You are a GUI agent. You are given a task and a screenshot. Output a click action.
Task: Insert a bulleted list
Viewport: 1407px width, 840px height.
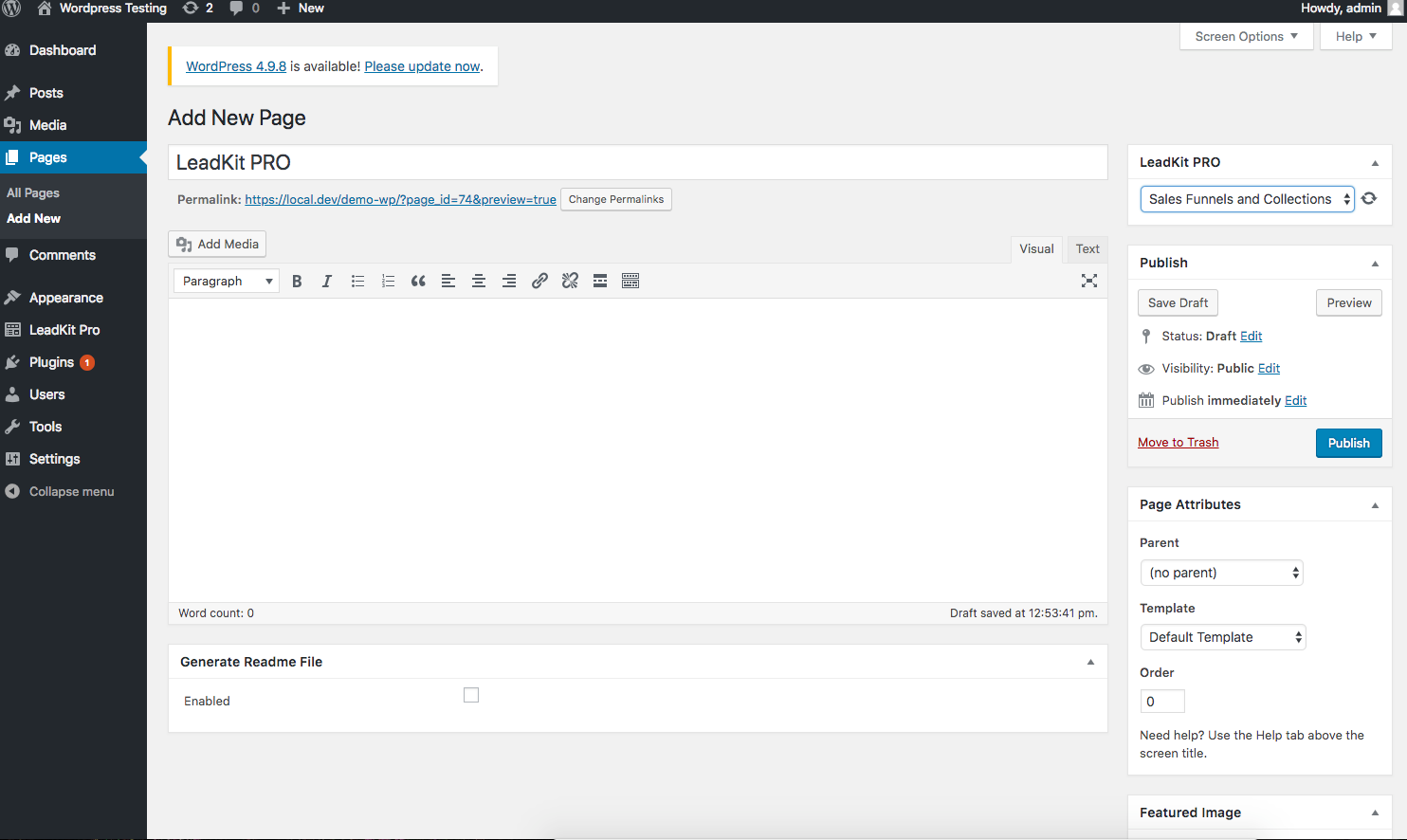click(x=357, y=281)
